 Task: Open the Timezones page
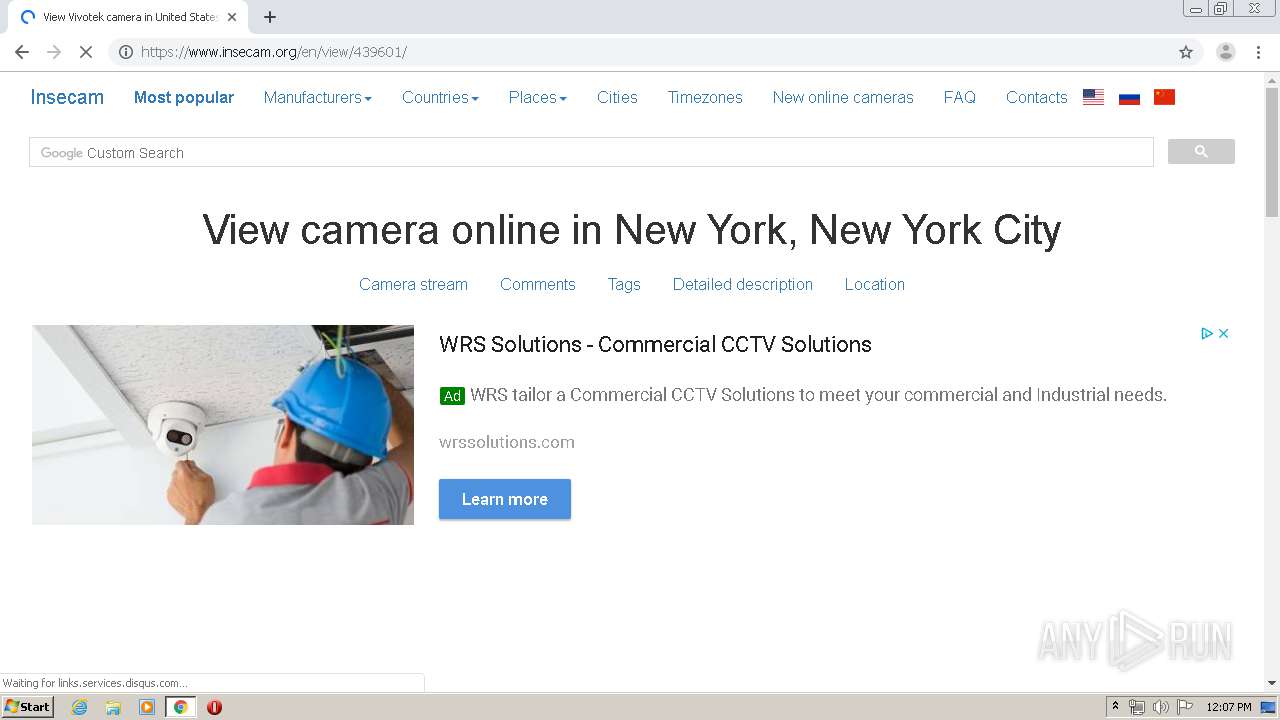point(705,97)
